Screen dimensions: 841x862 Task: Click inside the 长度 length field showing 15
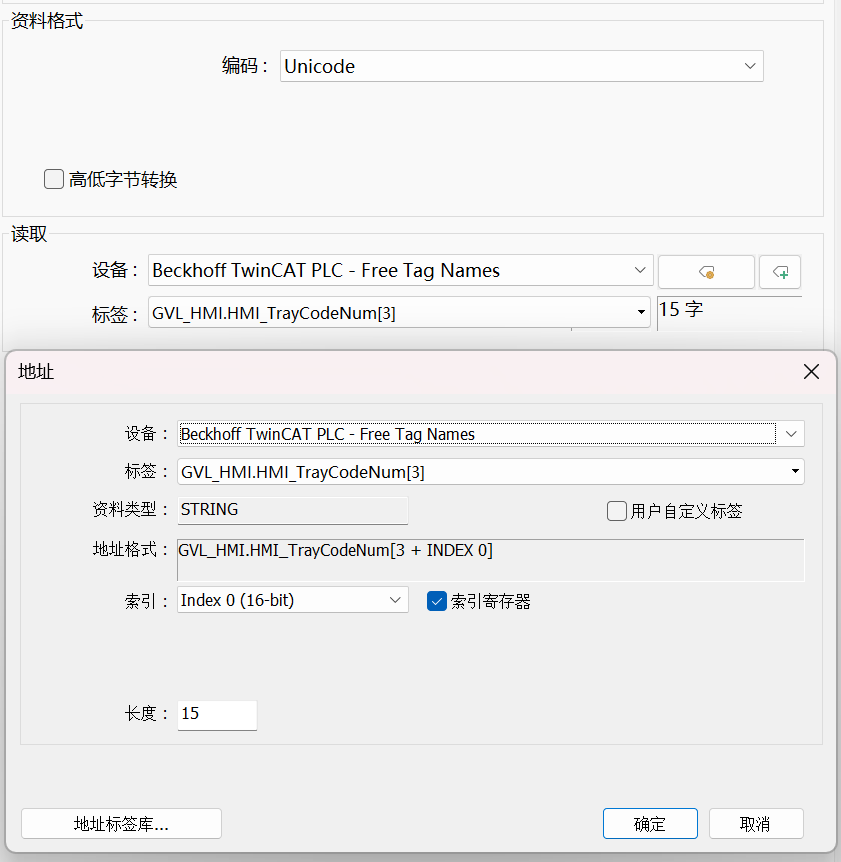coord(216,715)
